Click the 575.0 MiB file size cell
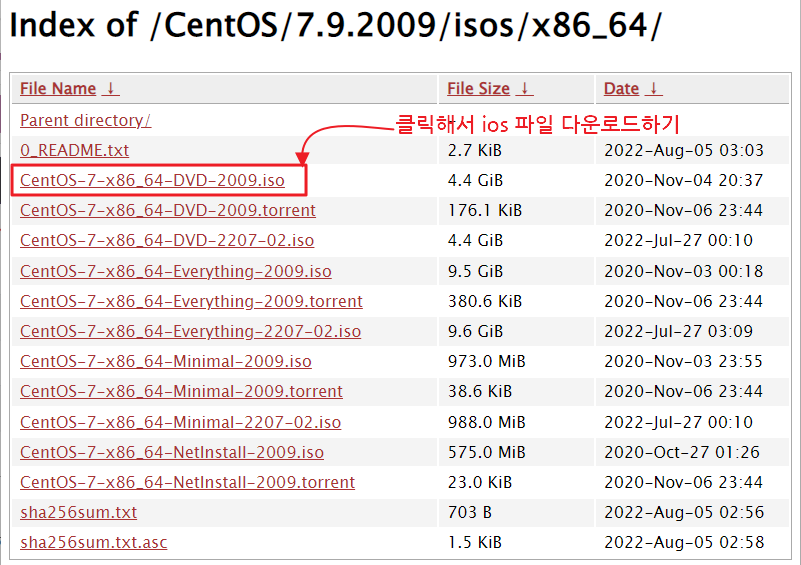Image resolution: width=801 pixels, height=565 pixels. point(486,452)
